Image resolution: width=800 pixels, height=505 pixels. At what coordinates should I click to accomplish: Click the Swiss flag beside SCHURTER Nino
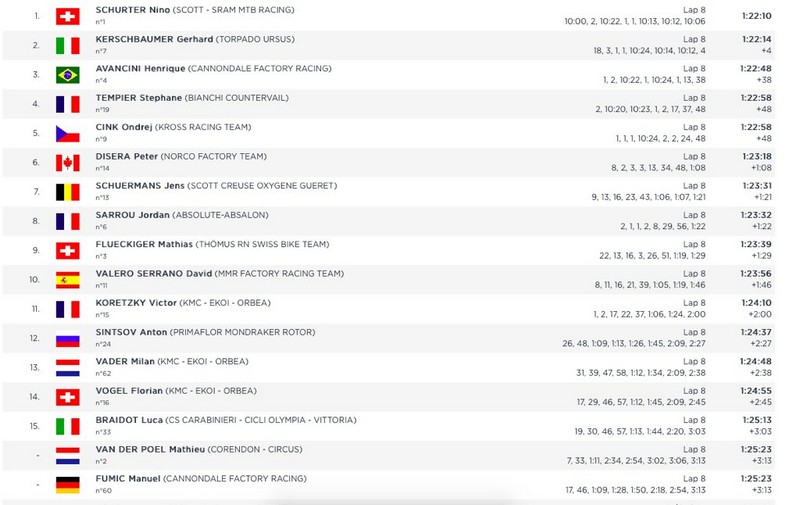tap(67, 16)
